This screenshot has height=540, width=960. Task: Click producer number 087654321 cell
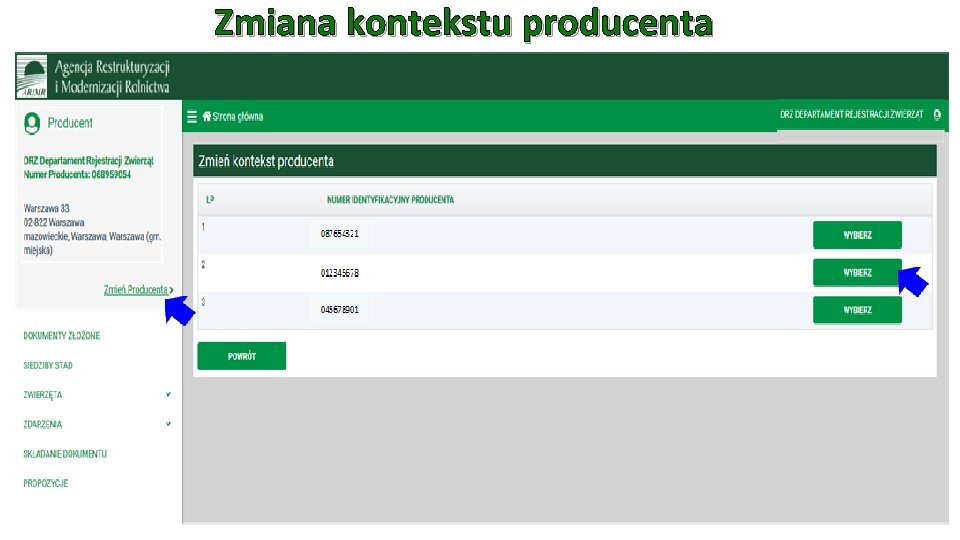[340, 233]
